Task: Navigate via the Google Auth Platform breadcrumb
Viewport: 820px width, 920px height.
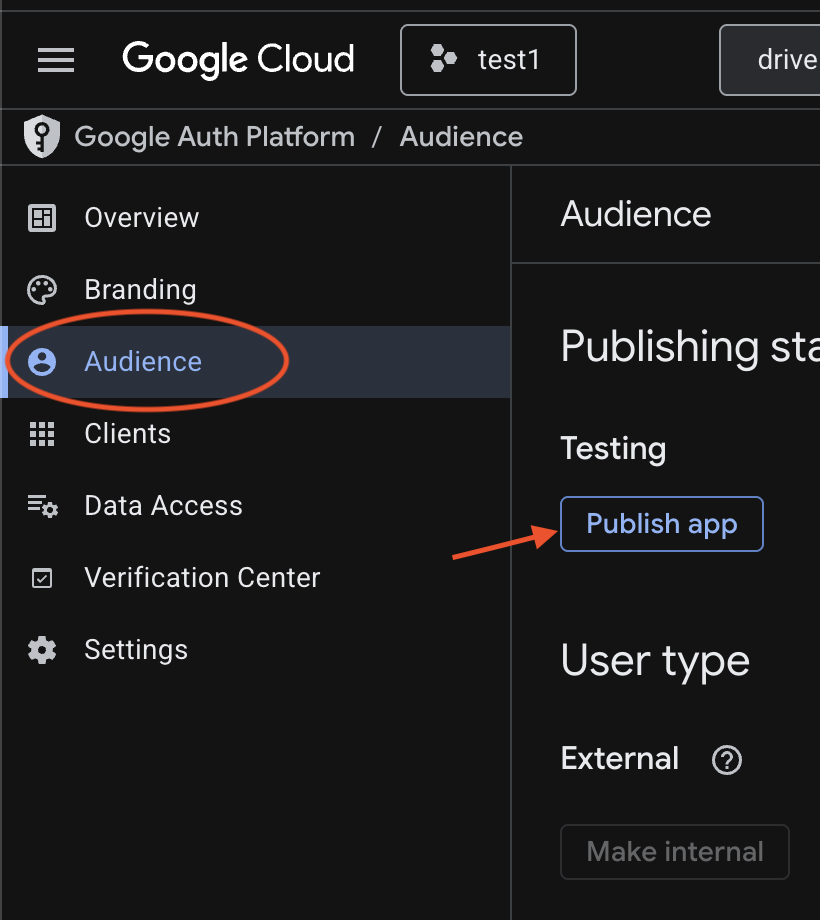Action: click(x=215, y=136)
